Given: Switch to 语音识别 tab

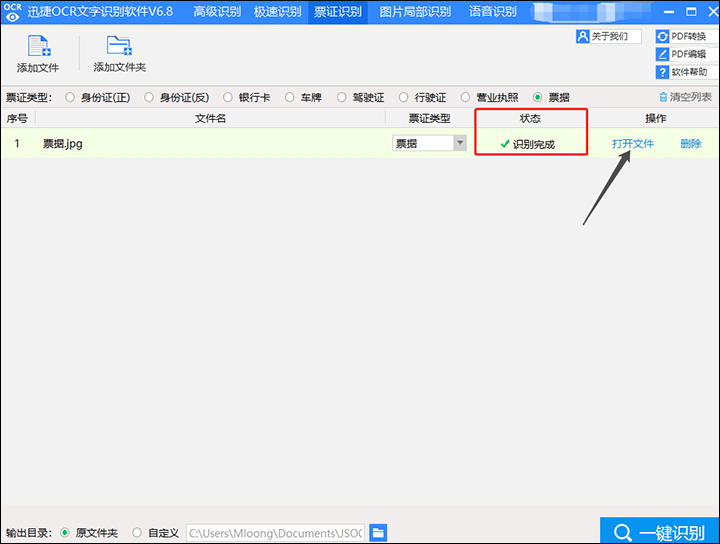Looking at the screenshot, I should pyautogui.click(x=493, y=12).
